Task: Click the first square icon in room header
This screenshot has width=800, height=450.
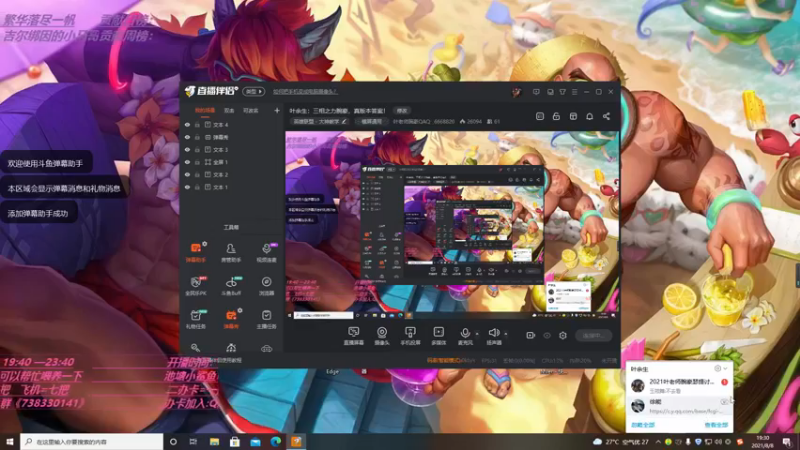Action: click(540, 116)
